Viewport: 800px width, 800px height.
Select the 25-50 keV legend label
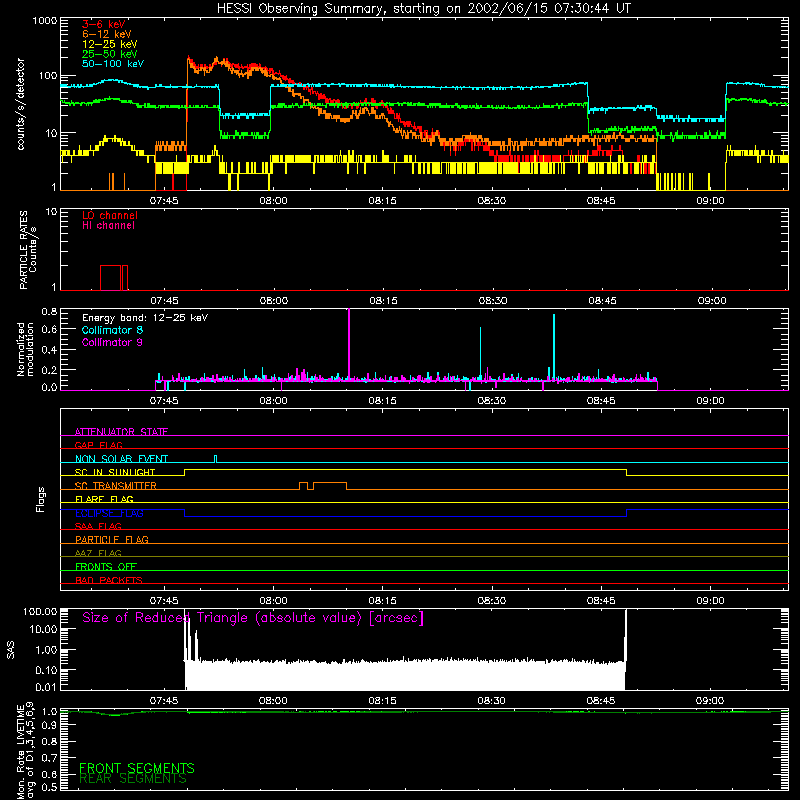click(x=110, y=54)
